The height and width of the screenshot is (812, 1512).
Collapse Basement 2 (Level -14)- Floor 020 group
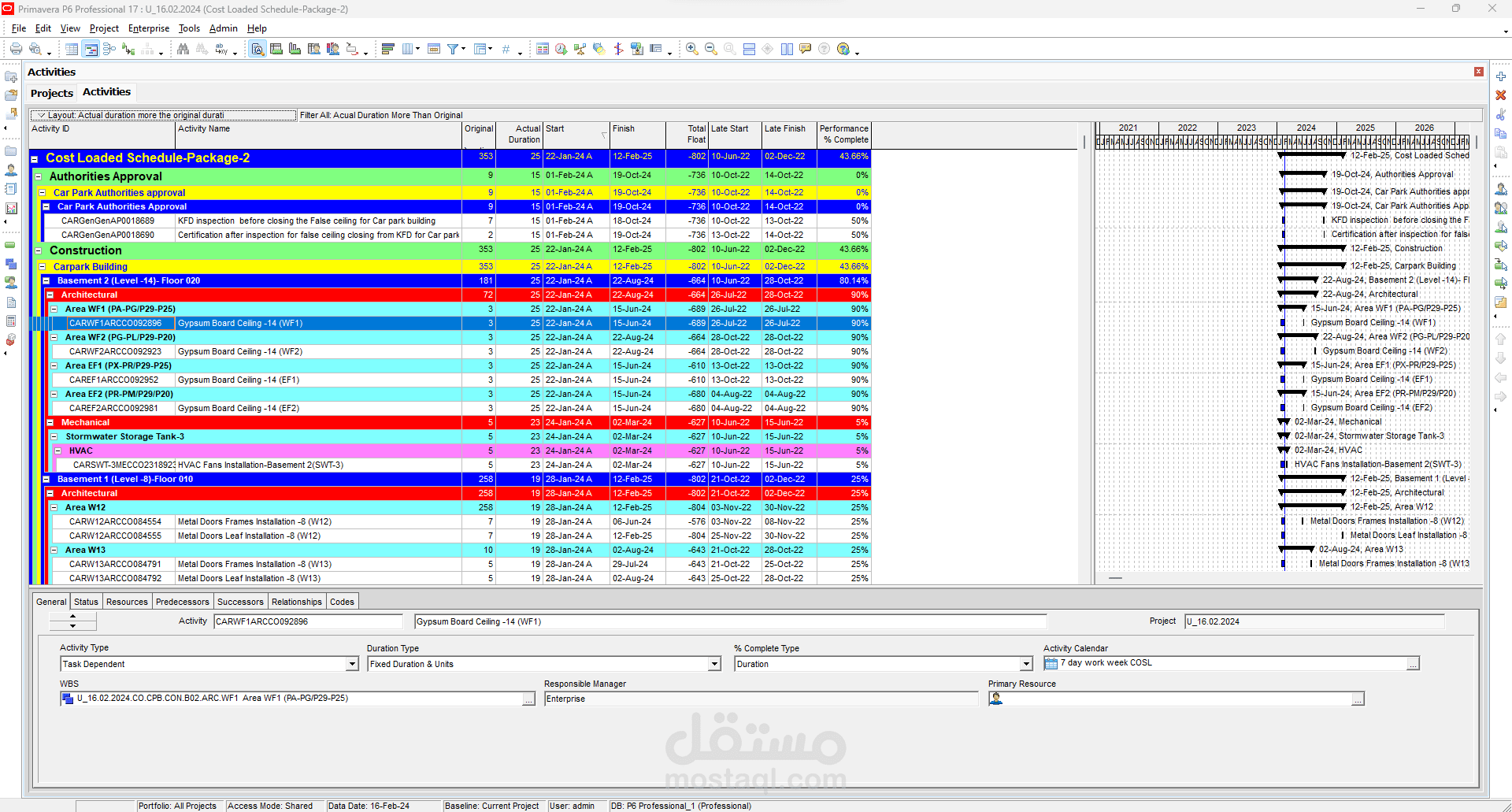[46, 280]
